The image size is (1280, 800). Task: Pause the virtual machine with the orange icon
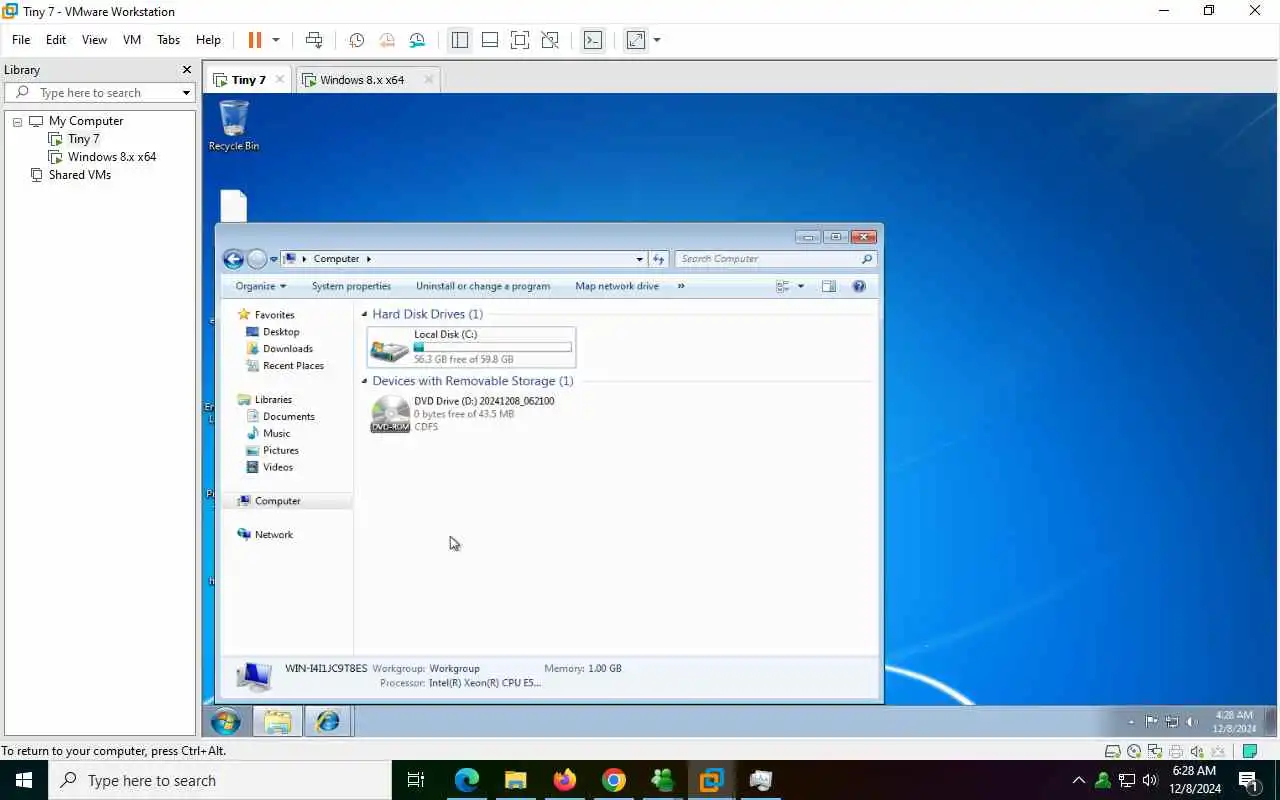254,40
